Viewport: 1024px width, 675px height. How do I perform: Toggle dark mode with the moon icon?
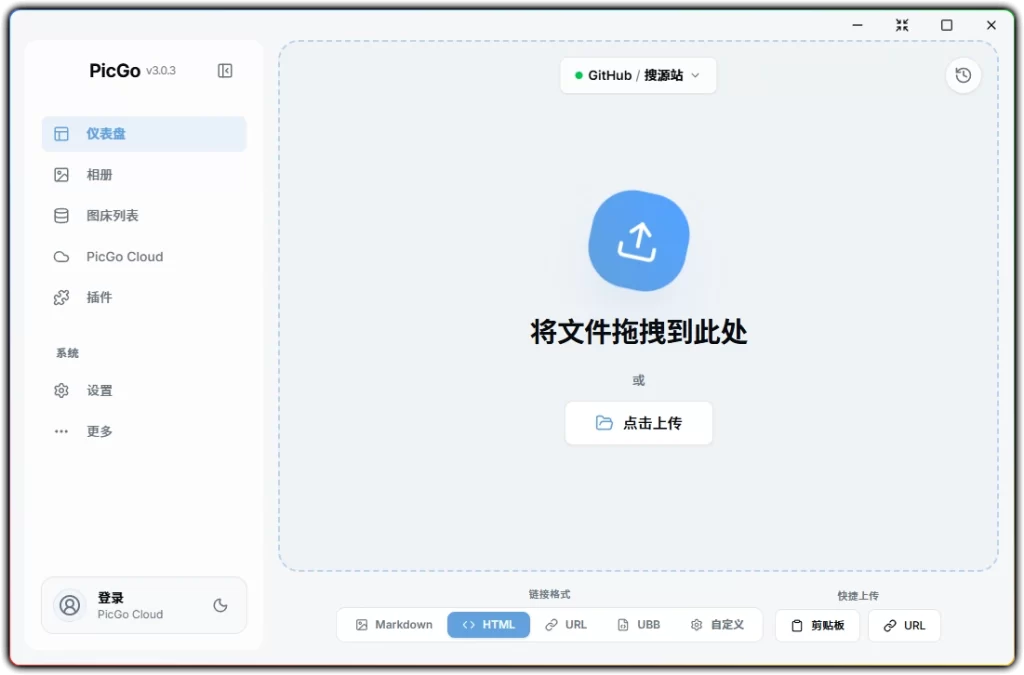tap(221, 605)
